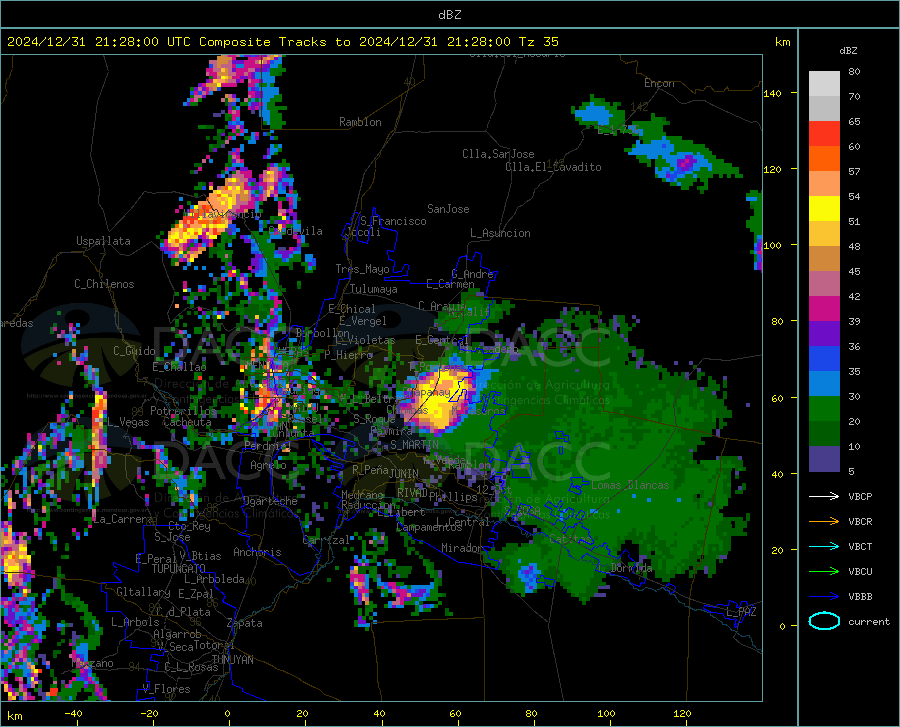Click the L_Dormida place label

tap(625, 567)
